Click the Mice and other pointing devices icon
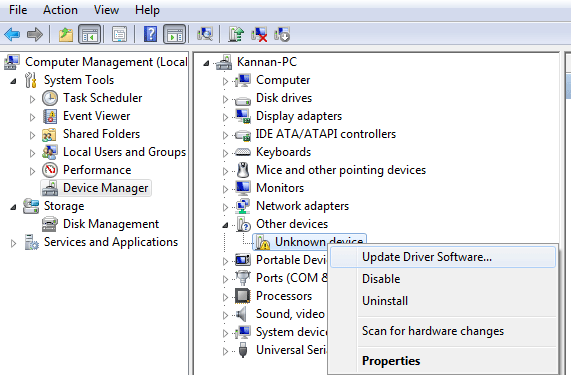The width and height of the screenshot is (571, 375). point(243,170)
